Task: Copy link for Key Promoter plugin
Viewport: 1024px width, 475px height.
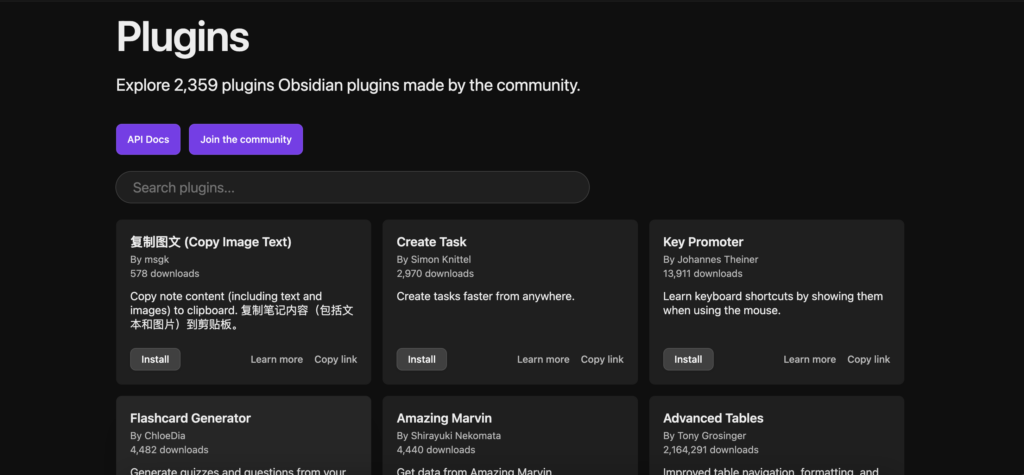Action: click(869, 359)
